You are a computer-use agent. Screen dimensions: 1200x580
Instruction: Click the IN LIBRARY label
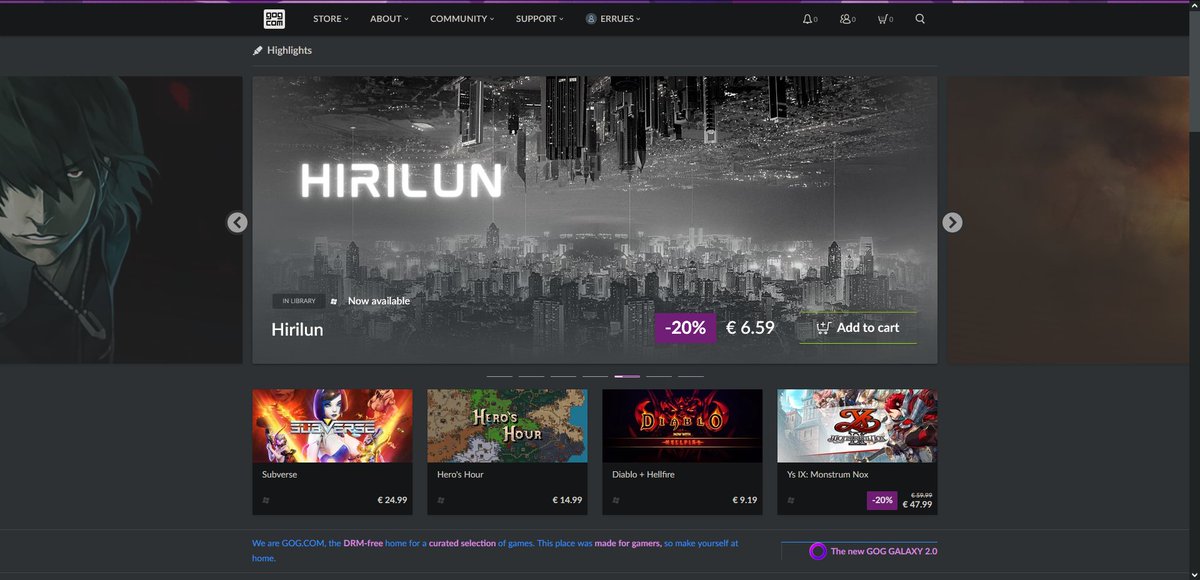click(298, 301)
